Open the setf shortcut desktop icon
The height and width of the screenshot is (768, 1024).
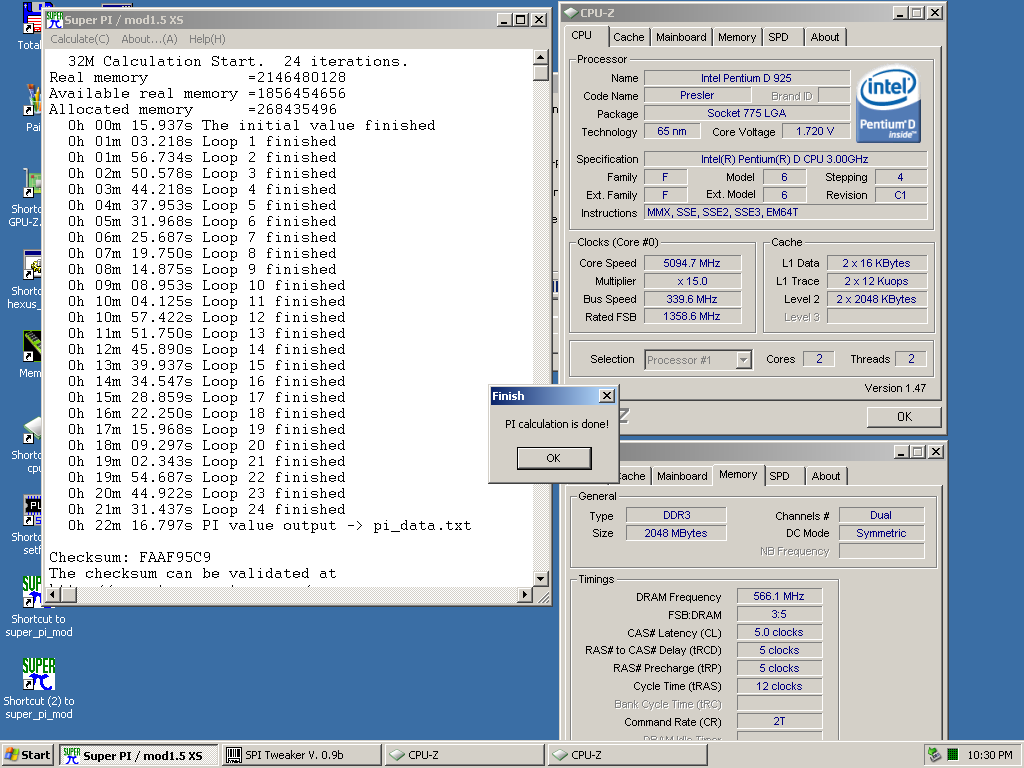pyautogui.click(x=32, y=511)
